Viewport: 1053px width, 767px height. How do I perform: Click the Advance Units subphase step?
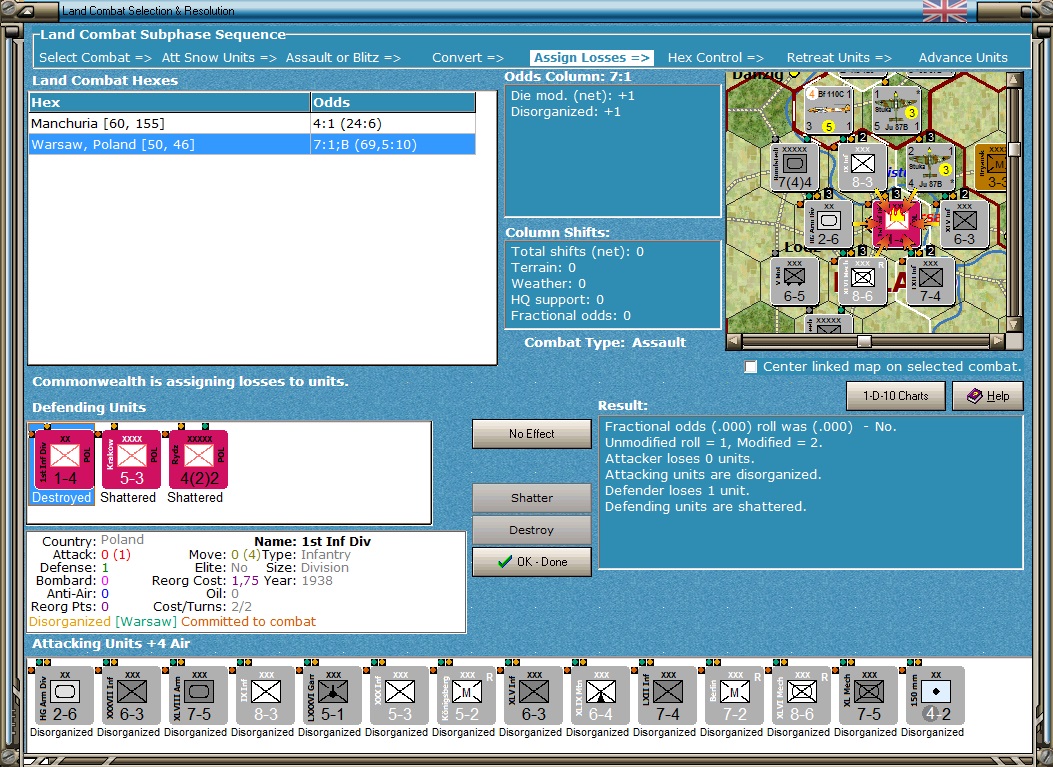coord(963,58)
